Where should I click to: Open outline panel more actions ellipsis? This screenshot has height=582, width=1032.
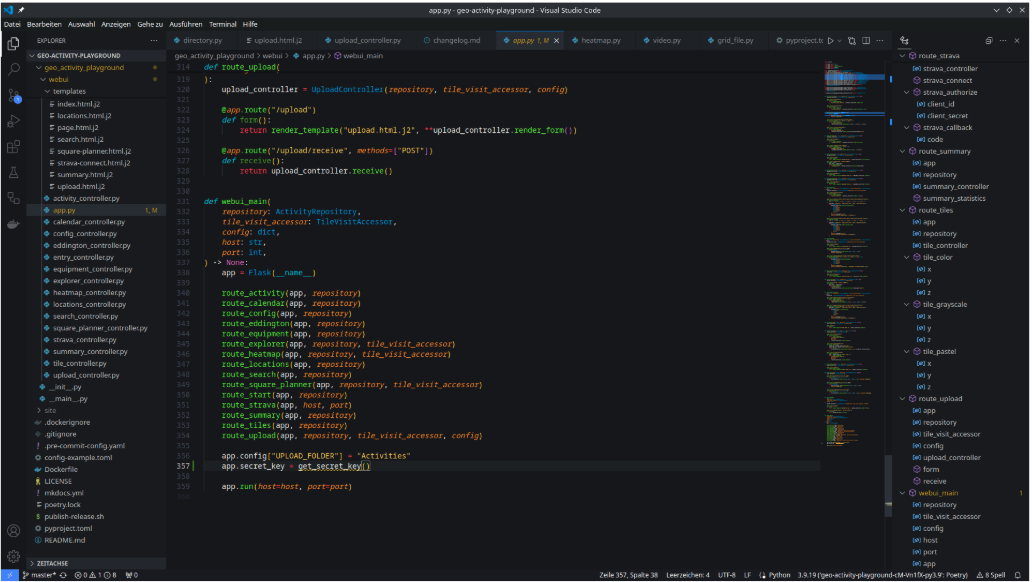coord(1003,41)
